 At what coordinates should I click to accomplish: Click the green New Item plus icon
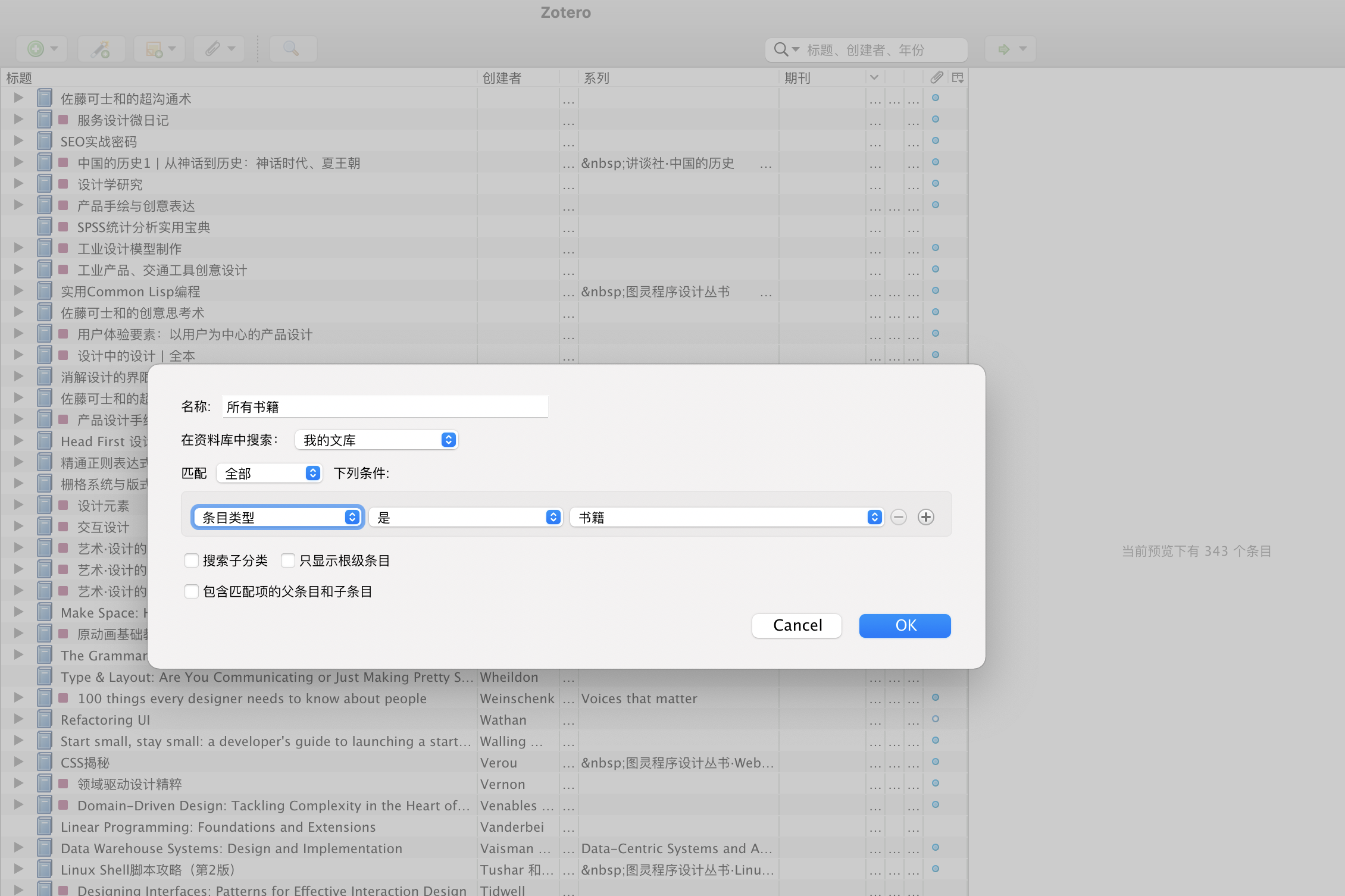(x=36, y=49)
